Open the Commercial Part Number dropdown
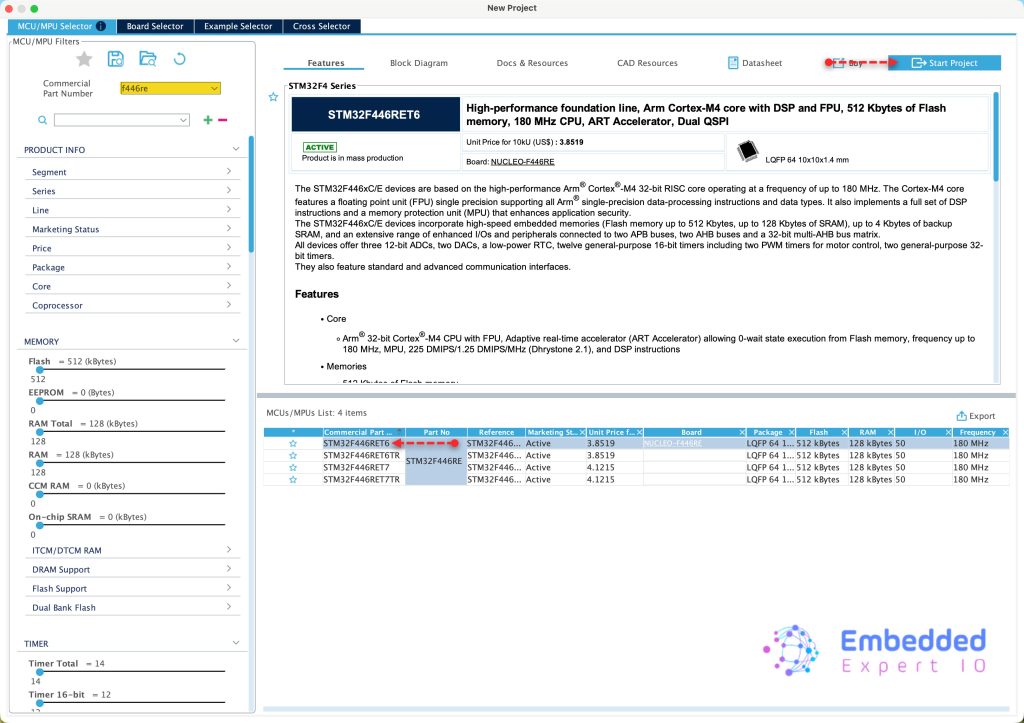This screenshot has height=723, width=1024. click(x=215, y=89)
